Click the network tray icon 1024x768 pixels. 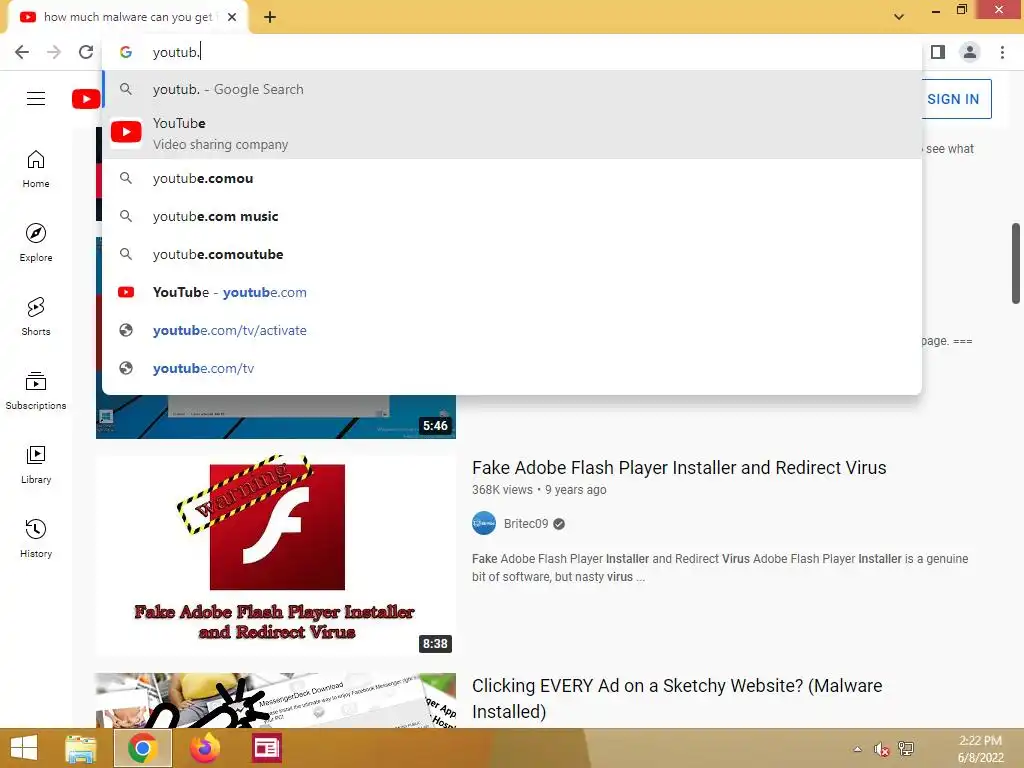pos(906,749)
